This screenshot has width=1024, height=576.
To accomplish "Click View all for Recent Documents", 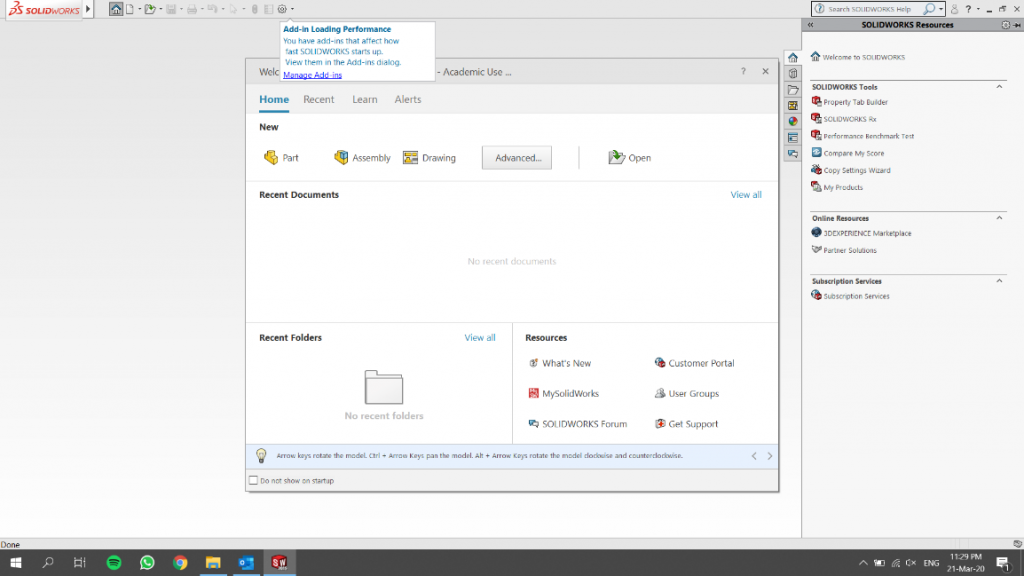I will tap(746, 195).
